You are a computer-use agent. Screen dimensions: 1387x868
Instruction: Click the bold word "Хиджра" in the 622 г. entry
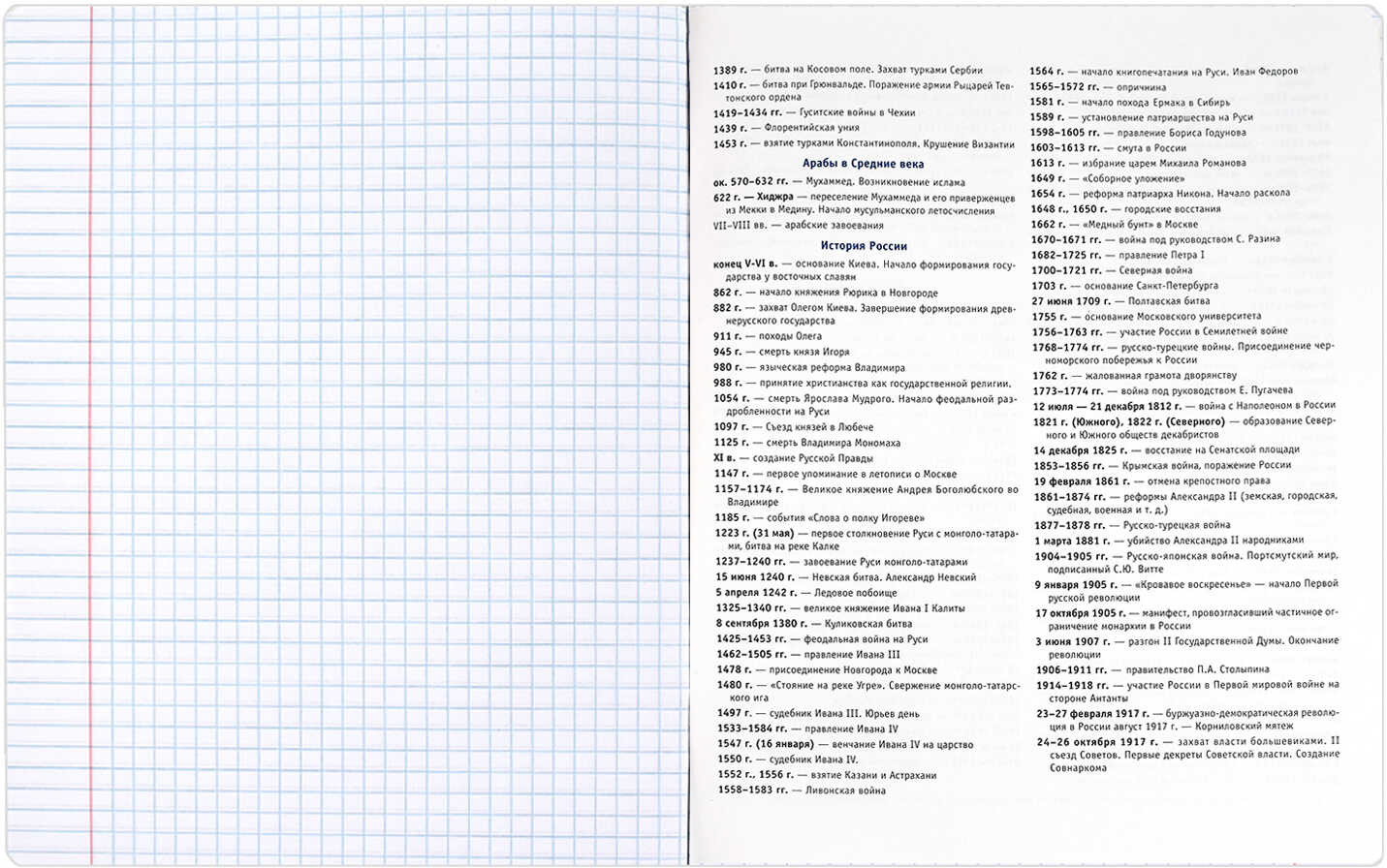click(x=774, y=197)
